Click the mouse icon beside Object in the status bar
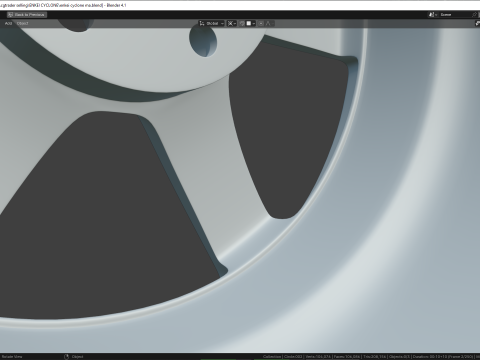 pos(66,357)
